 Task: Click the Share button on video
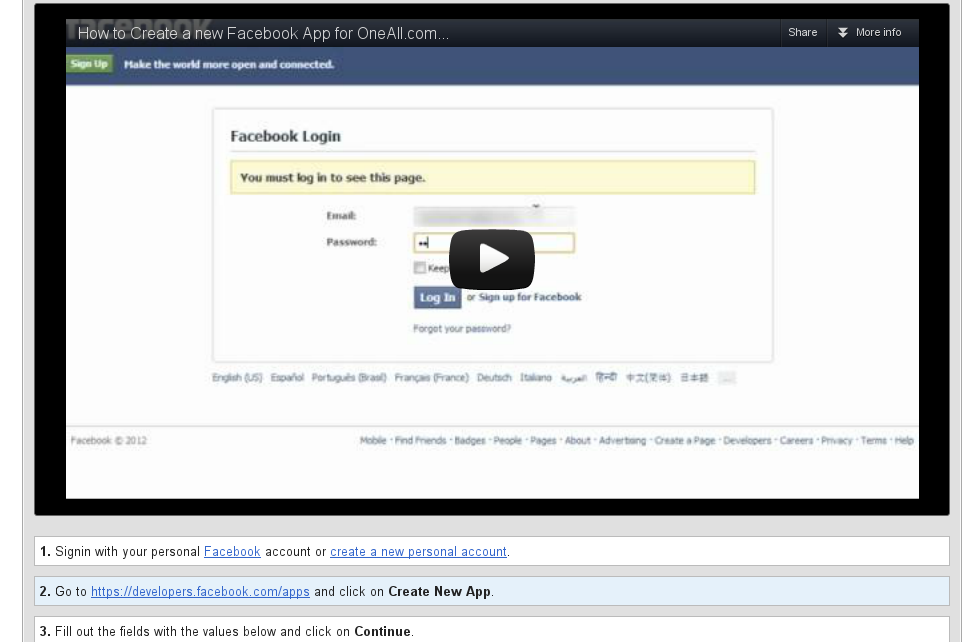click(x=802, y=33)
